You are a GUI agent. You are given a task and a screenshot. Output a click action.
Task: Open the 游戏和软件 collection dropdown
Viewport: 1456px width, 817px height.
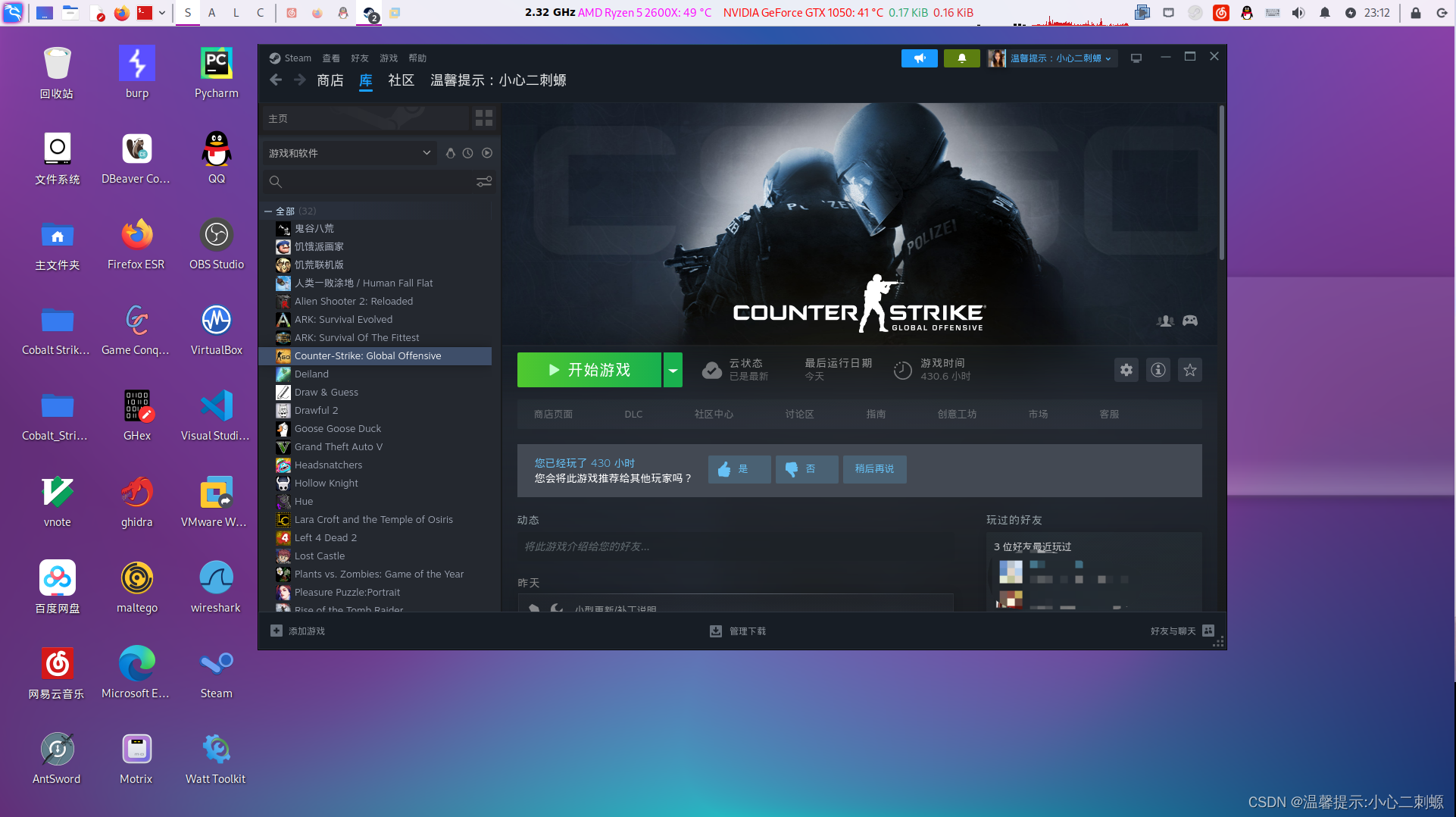tap(348, 152)
